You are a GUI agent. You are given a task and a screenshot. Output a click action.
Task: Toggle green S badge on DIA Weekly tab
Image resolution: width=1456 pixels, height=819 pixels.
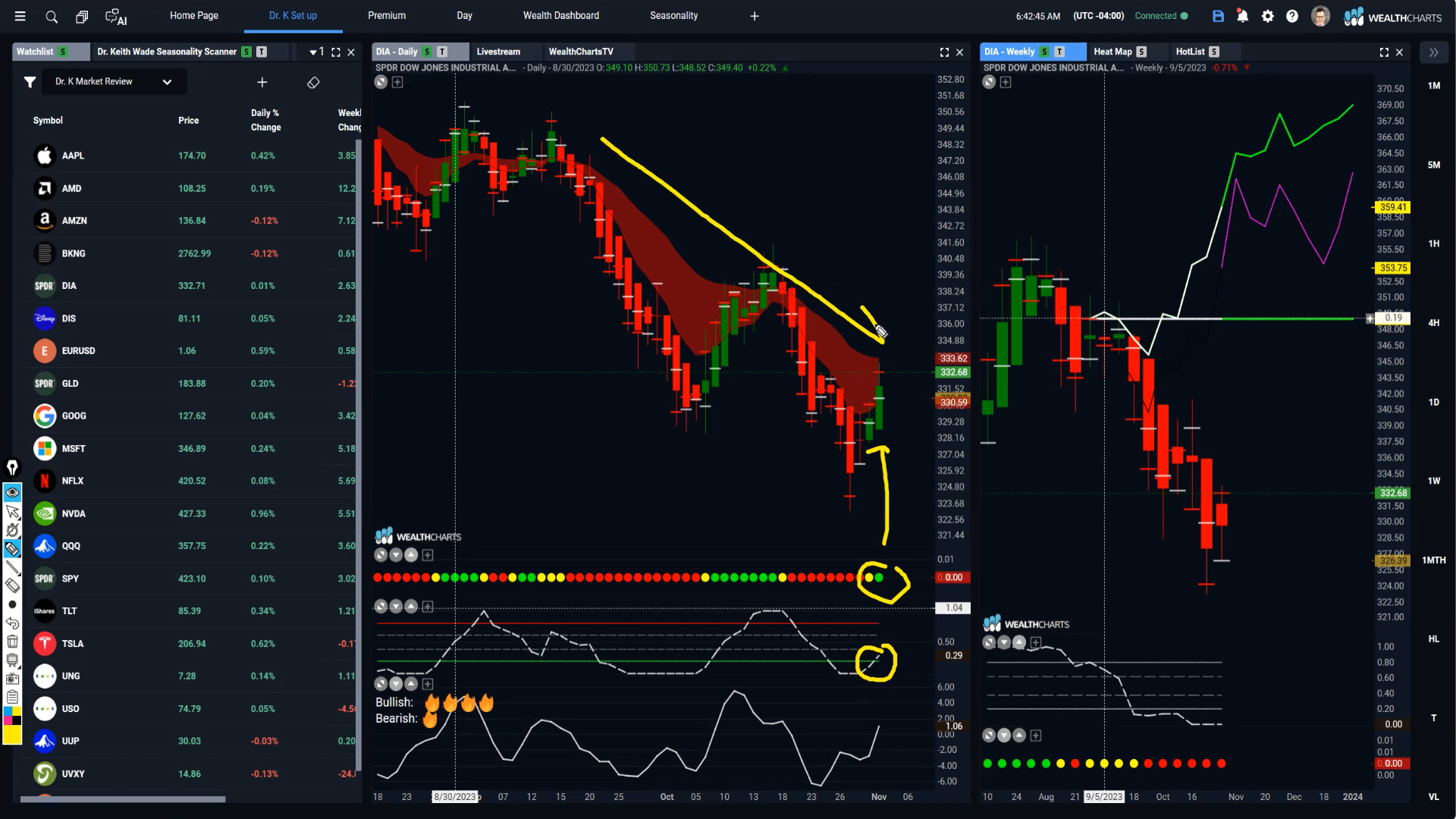pyautogui.click(x=1045, y=52)
